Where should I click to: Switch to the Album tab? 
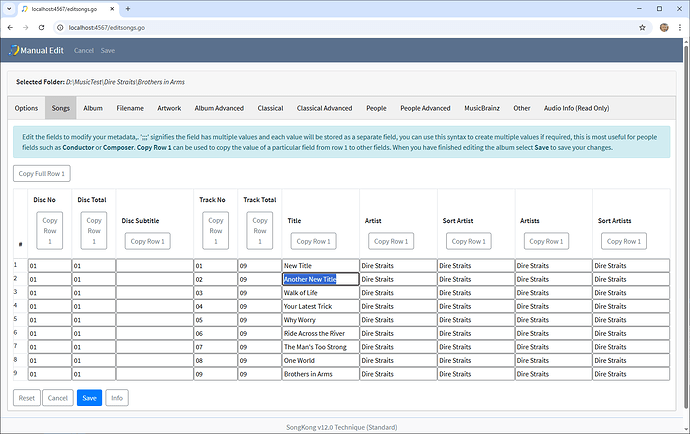(x=92, y=108)
